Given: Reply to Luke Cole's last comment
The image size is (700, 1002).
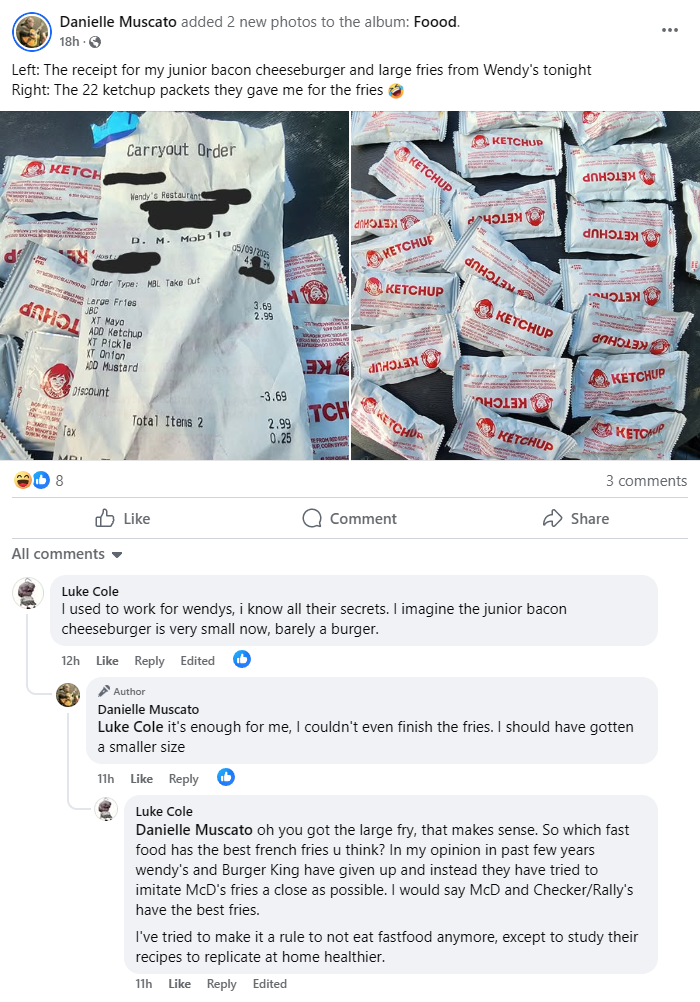Looking at the screenshot, I should pyautogui.click(x=221, y=984).
